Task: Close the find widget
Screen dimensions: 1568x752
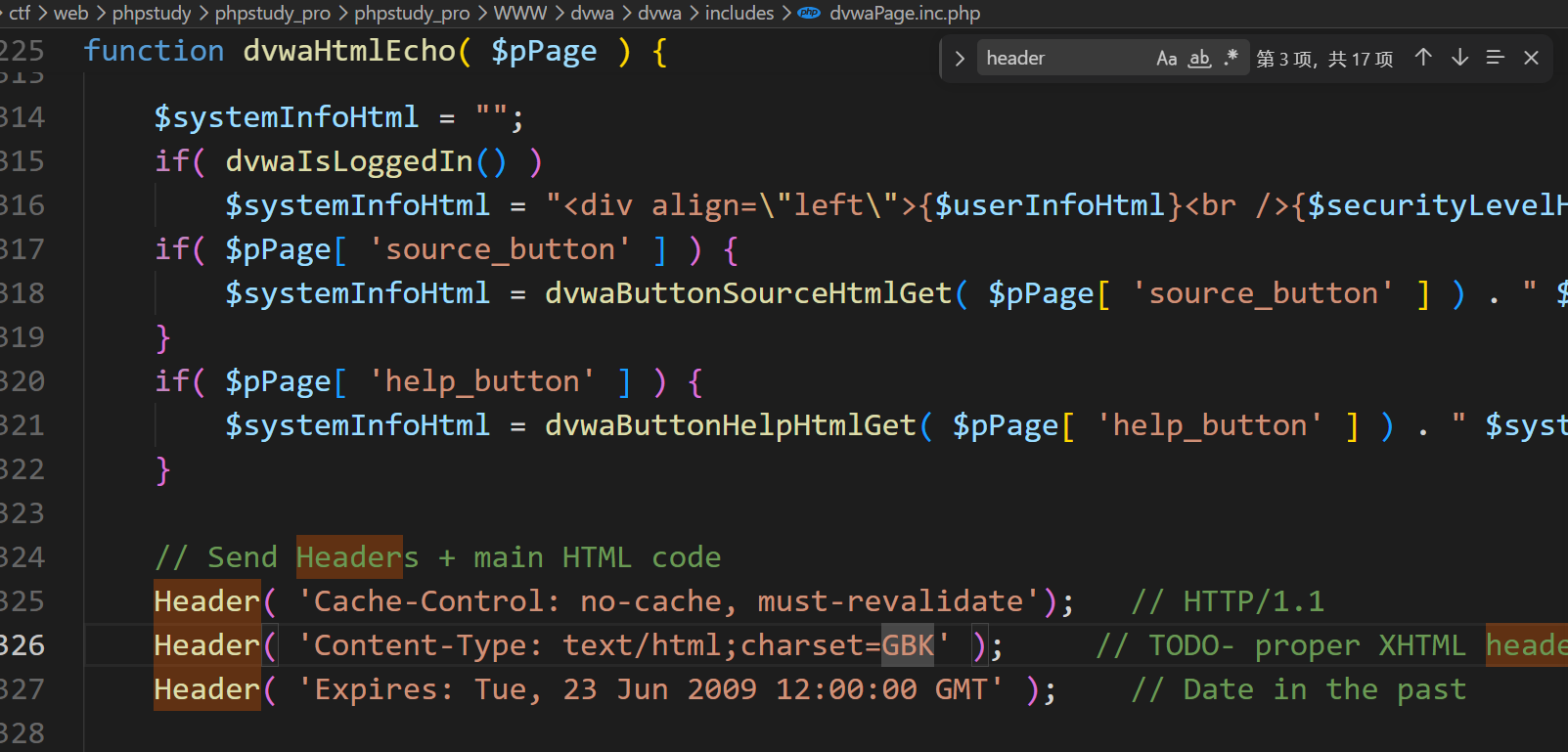Action: pos(1532,58)
